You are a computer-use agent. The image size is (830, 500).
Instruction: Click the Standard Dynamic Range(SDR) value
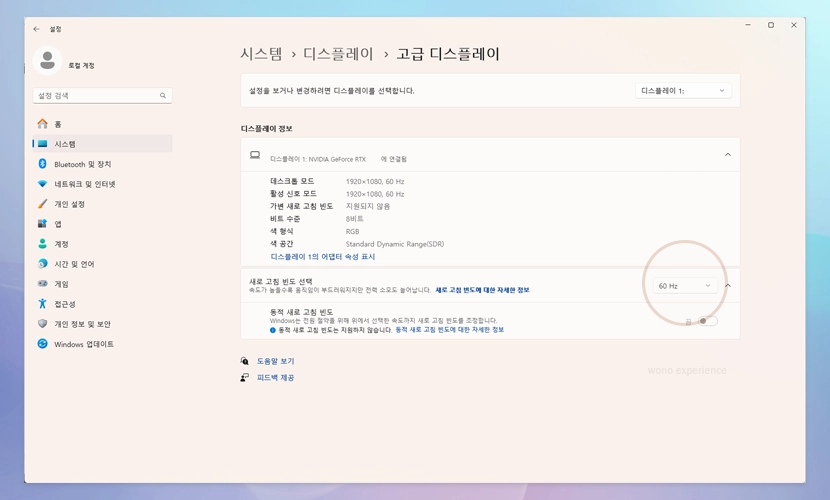coord(395,244)
